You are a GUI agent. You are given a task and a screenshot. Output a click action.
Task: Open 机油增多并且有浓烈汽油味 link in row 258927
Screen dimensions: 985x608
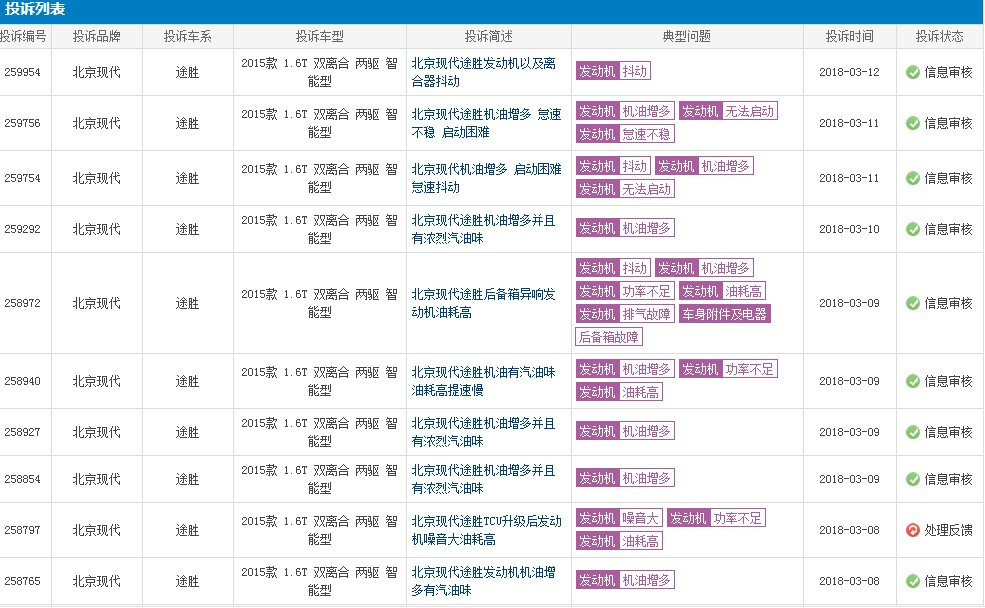pos(484,432)
